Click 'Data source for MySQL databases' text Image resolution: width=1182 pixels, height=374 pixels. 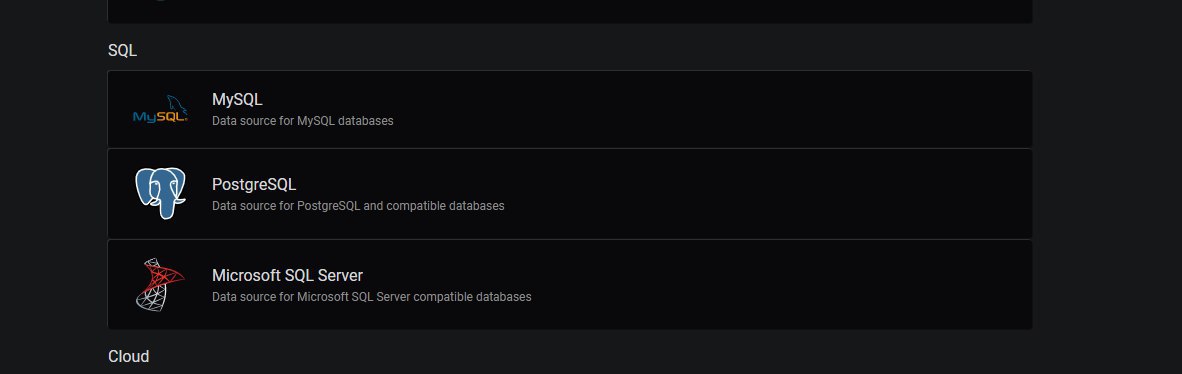(302, 121)
